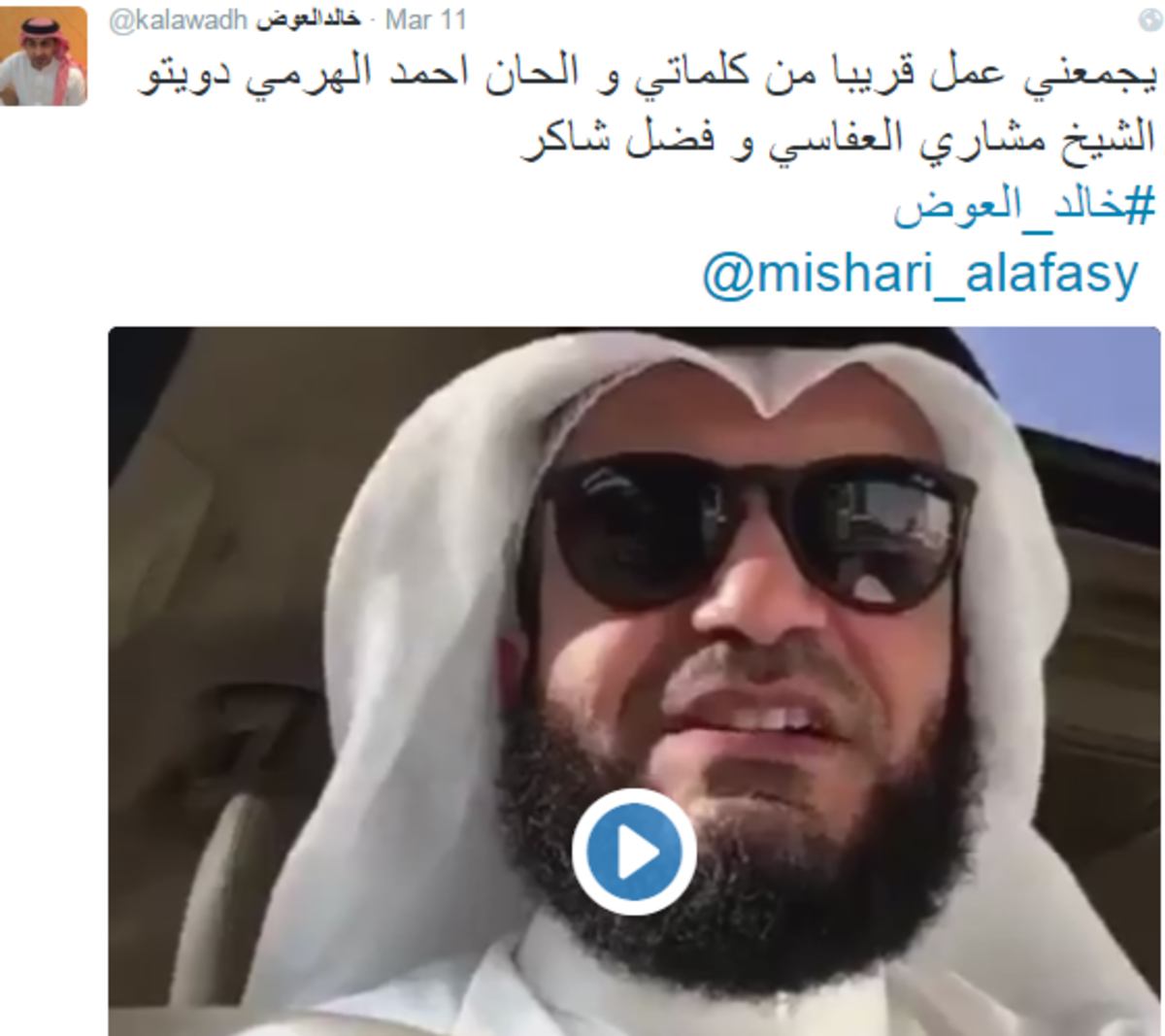
Task: Visit the @mishari_alafasy mention
Action: [x=919, y=274]
